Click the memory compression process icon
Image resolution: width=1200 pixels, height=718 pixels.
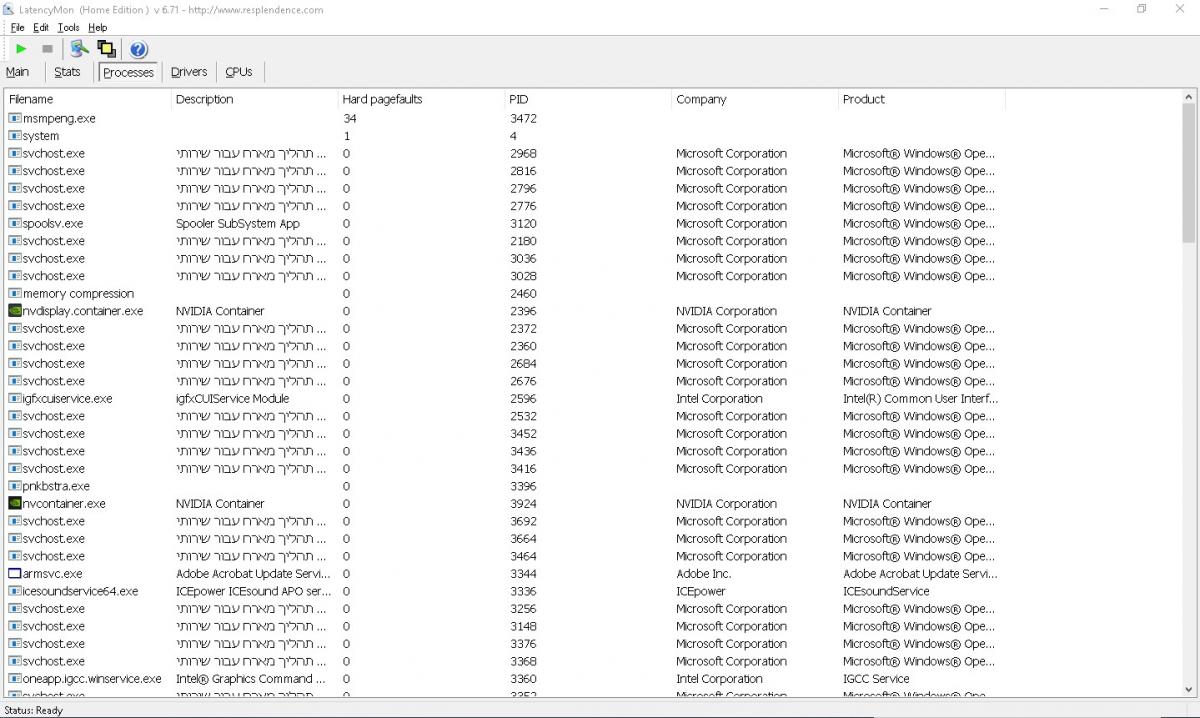pos(14,293)
